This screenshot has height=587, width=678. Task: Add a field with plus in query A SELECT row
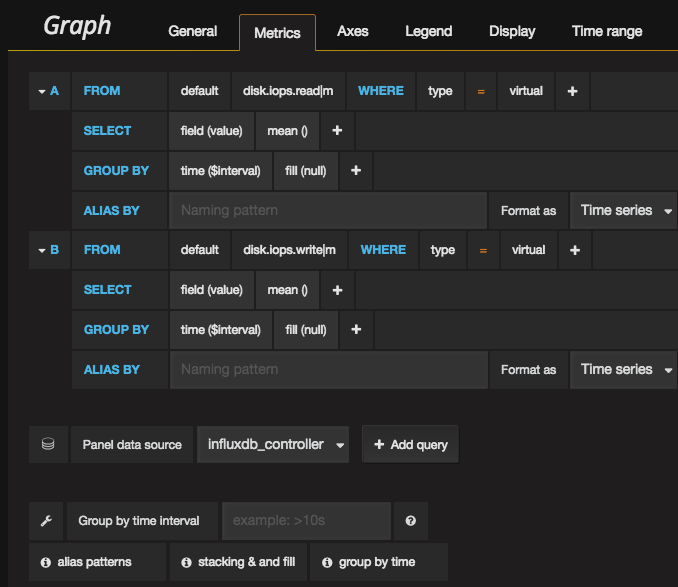click(337, 131)
